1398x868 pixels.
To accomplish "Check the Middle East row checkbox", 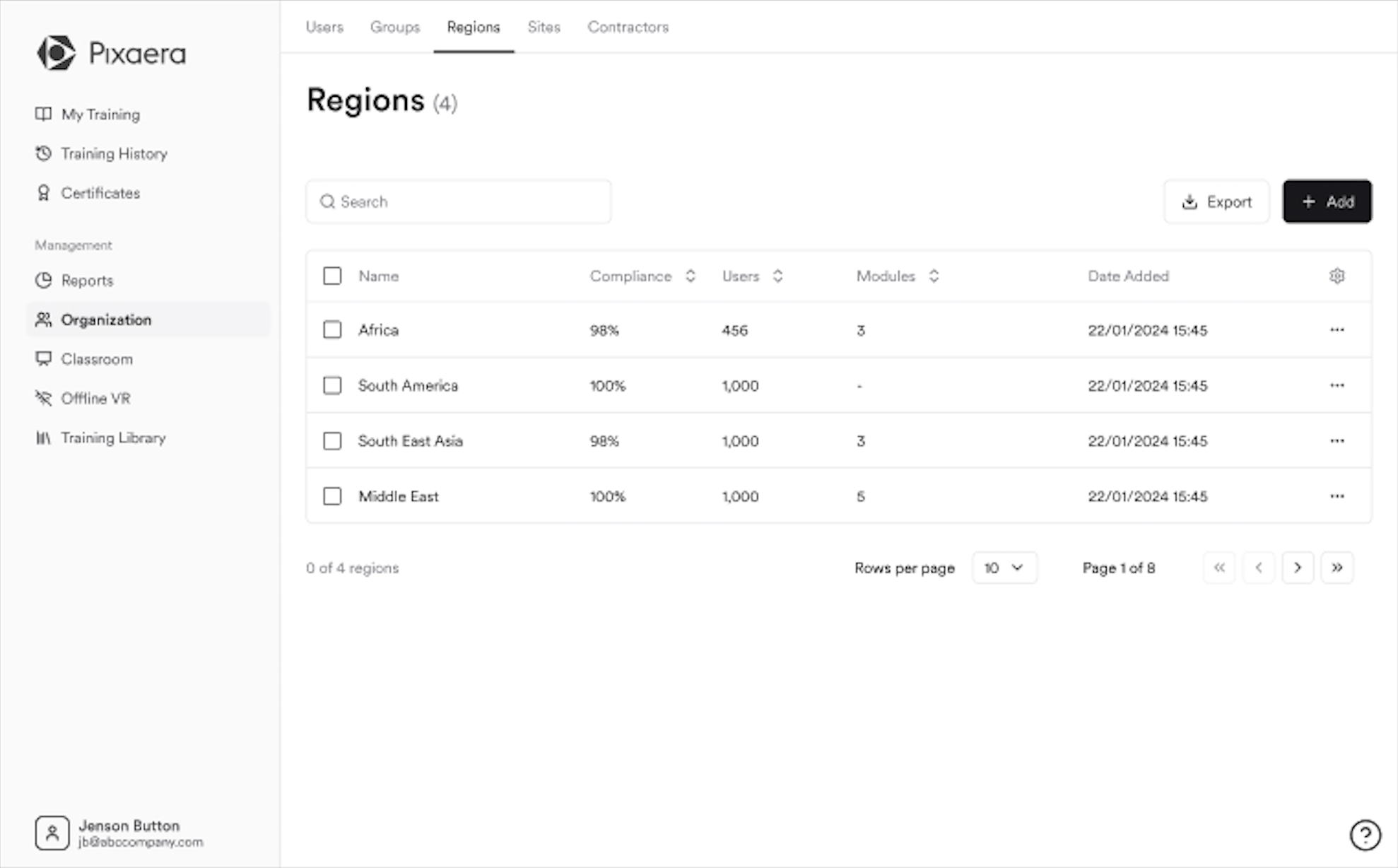I will (332, 496).
